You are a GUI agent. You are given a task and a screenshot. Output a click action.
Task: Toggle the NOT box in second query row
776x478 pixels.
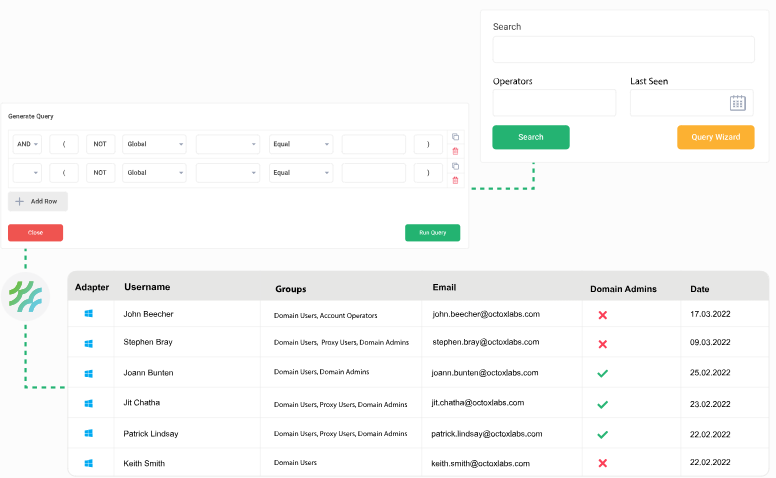coord(100,173)
